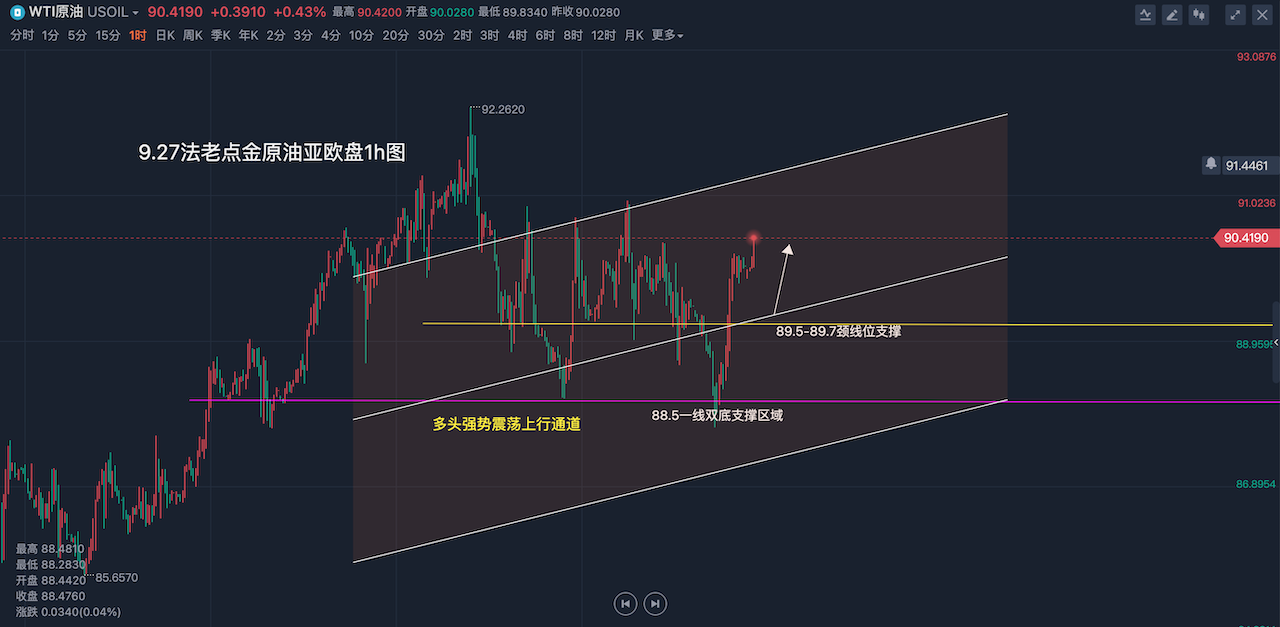Click the price alert bell icon
Image resolution: width=1280 pixels, height=627 pixels.
click(1211, 164)
